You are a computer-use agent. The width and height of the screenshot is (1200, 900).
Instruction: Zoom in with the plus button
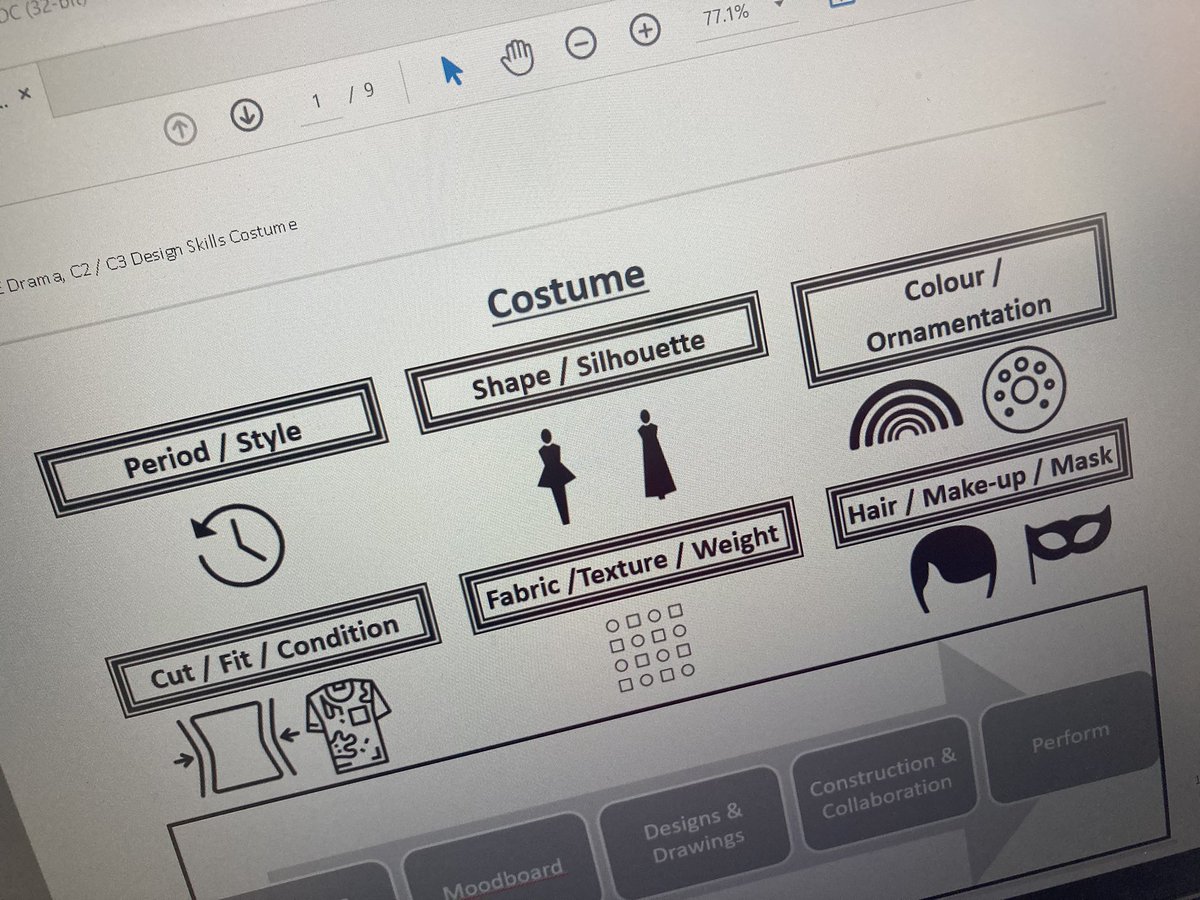[x=645, y=30]
